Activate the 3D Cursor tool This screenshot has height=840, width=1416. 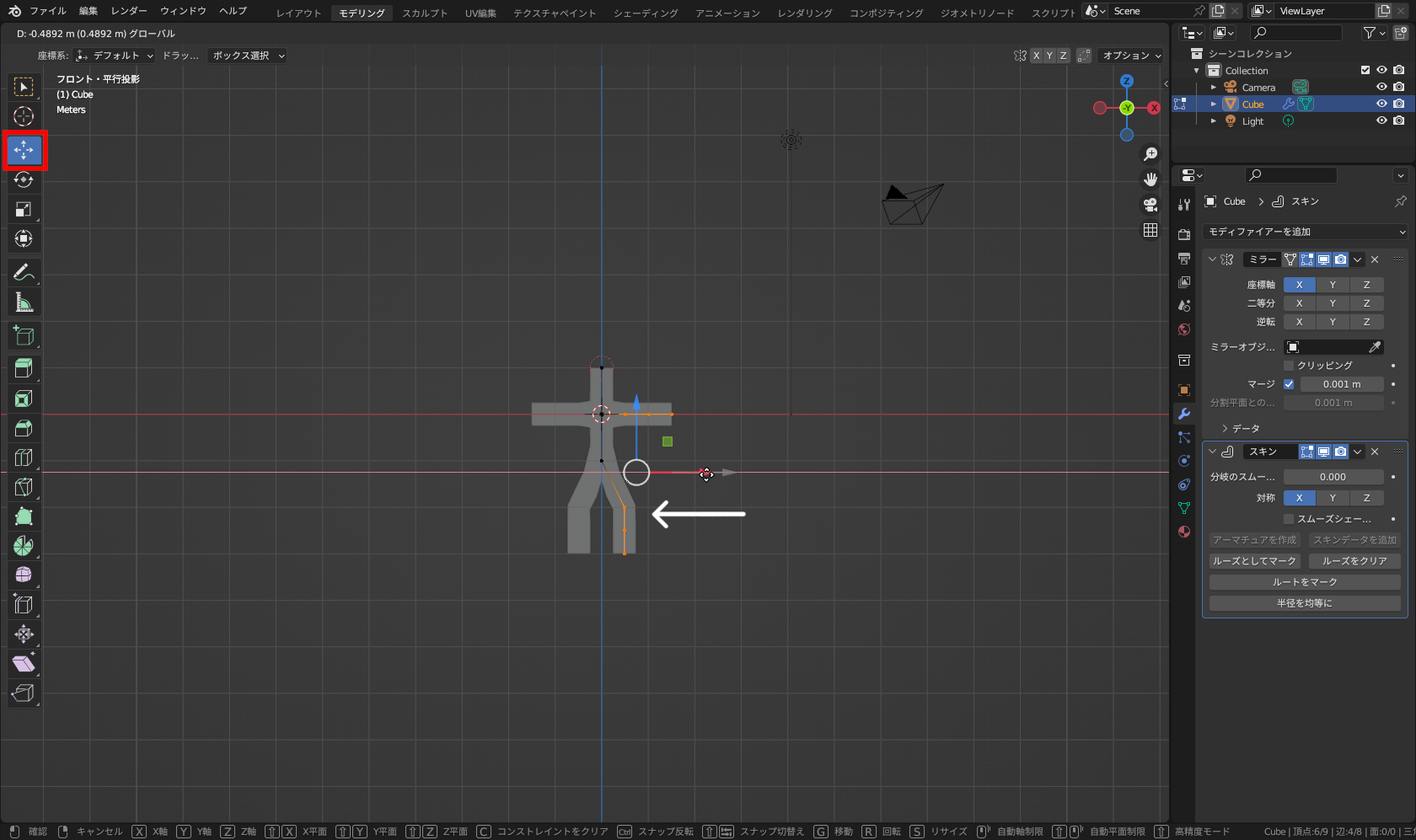click(24, 116)
